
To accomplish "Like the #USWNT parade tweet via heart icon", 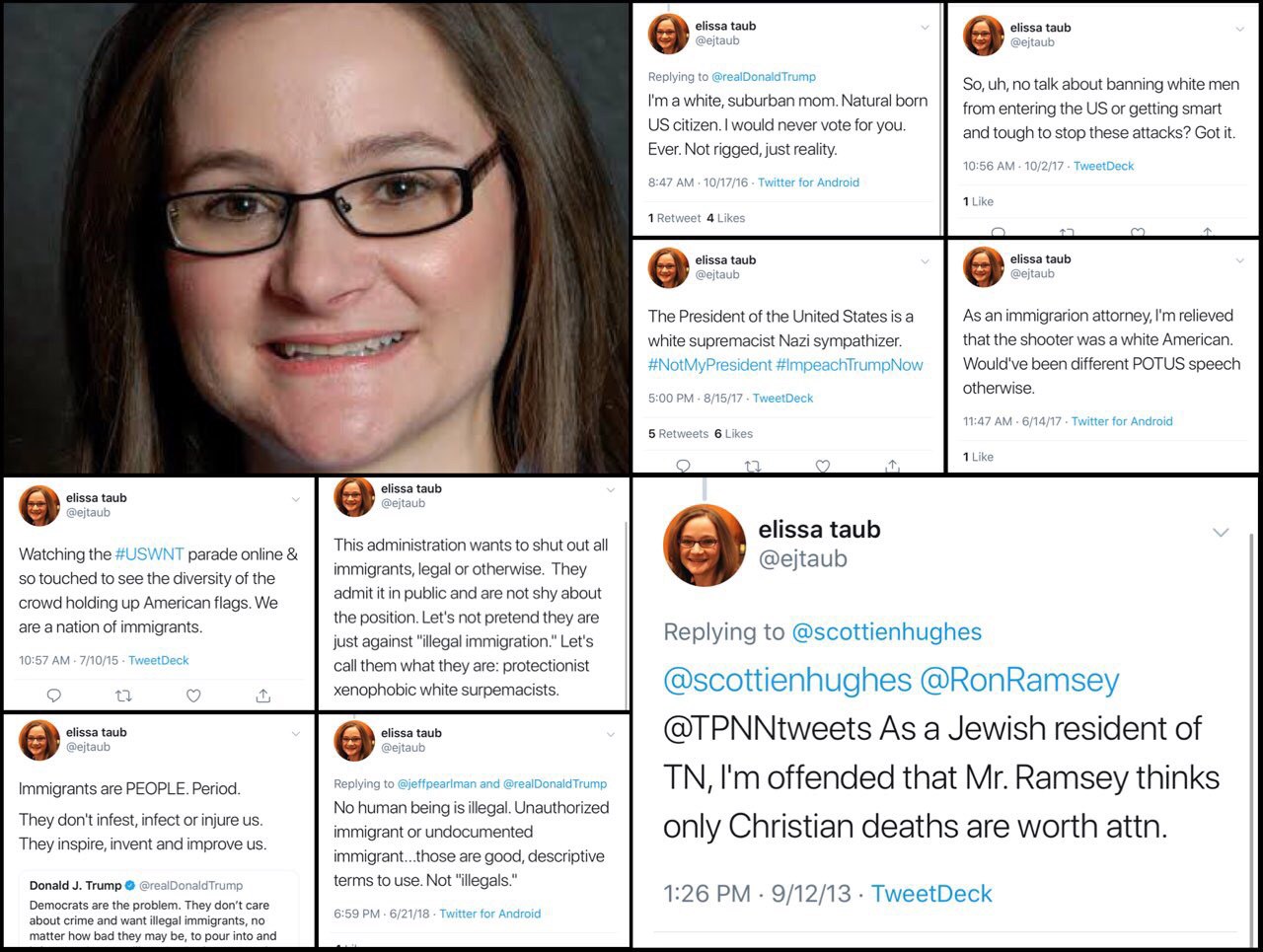I will (x=193, y=696).
